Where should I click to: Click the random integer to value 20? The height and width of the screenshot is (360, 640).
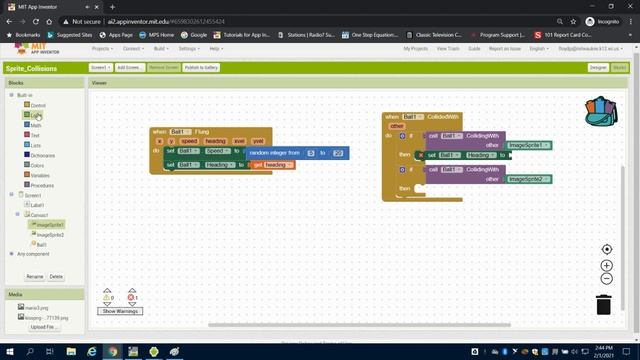[x=338, y=153]
